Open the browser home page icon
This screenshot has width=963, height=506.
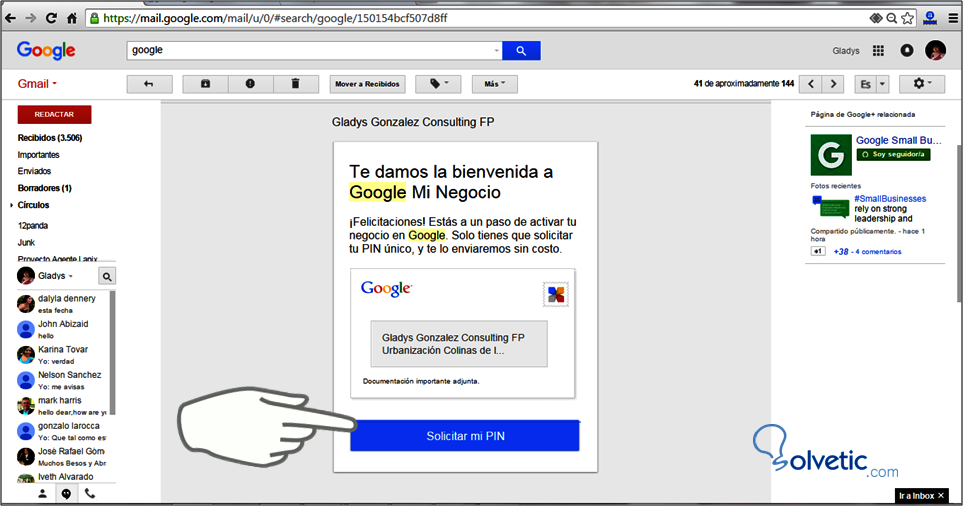coord(72,18)
